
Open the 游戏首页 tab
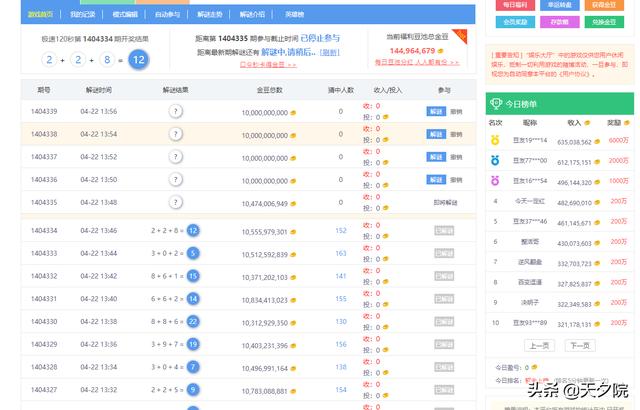(42, 15)
